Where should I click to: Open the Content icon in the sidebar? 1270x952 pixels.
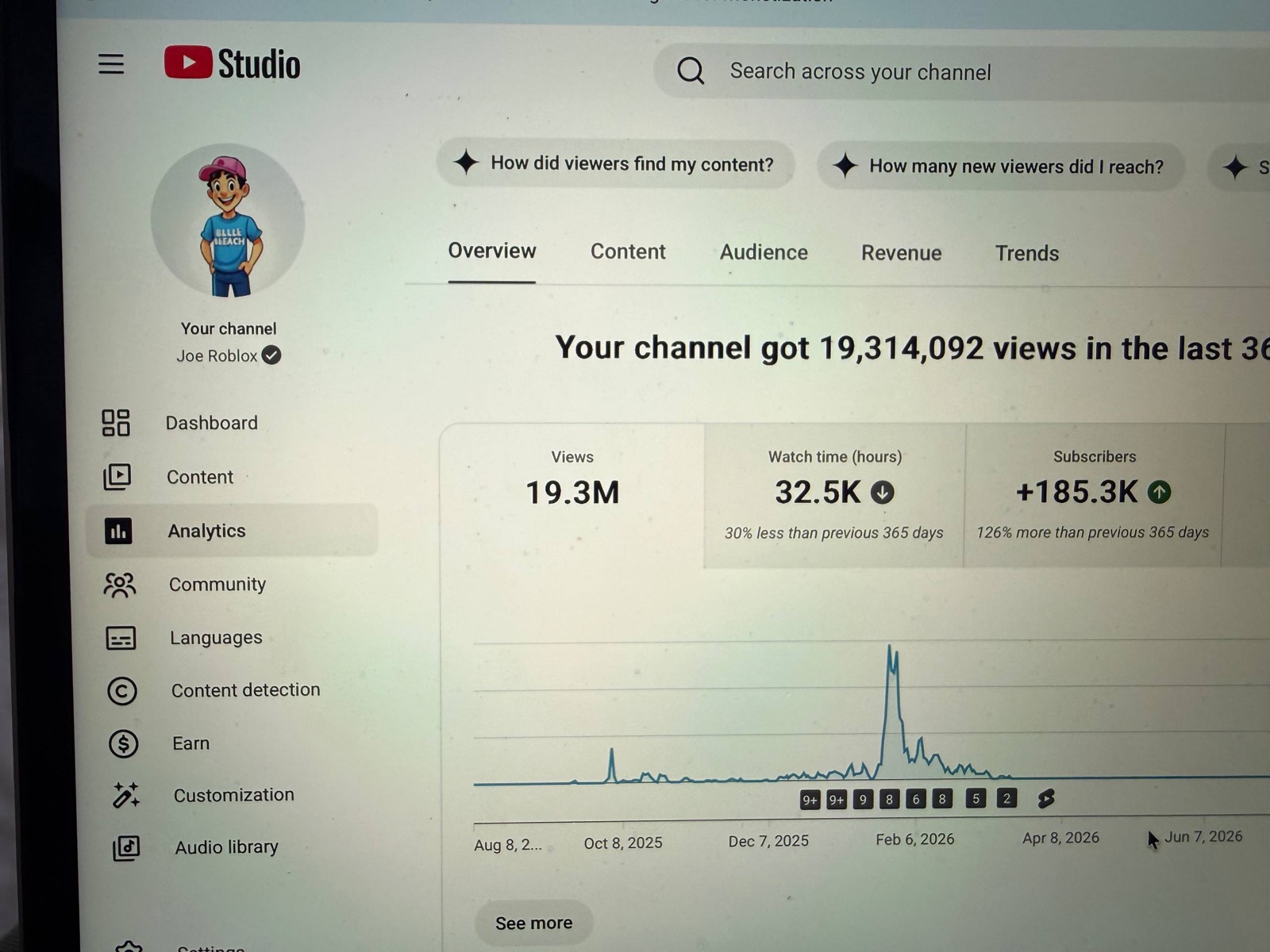[x=117, y=477]
